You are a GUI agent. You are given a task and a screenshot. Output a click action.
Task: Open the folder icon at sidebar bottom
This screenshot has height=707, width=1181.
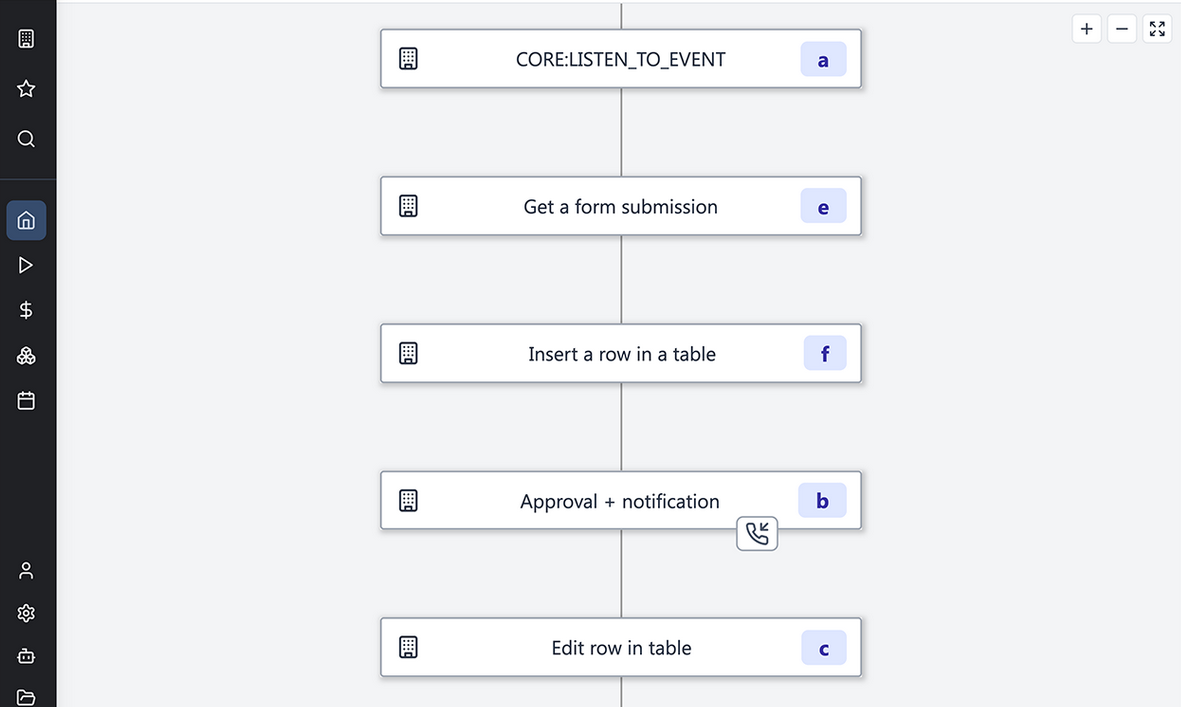[26, 697]
